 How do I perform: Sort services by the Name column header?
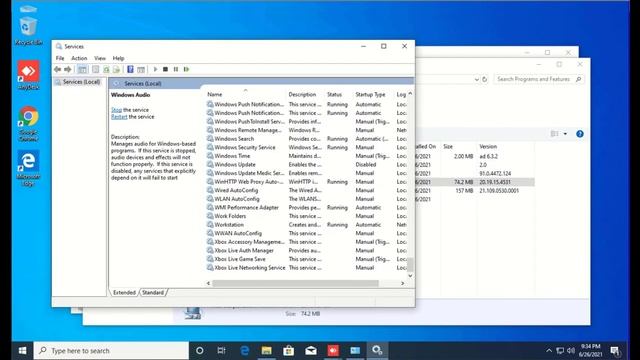pos(245,94)
